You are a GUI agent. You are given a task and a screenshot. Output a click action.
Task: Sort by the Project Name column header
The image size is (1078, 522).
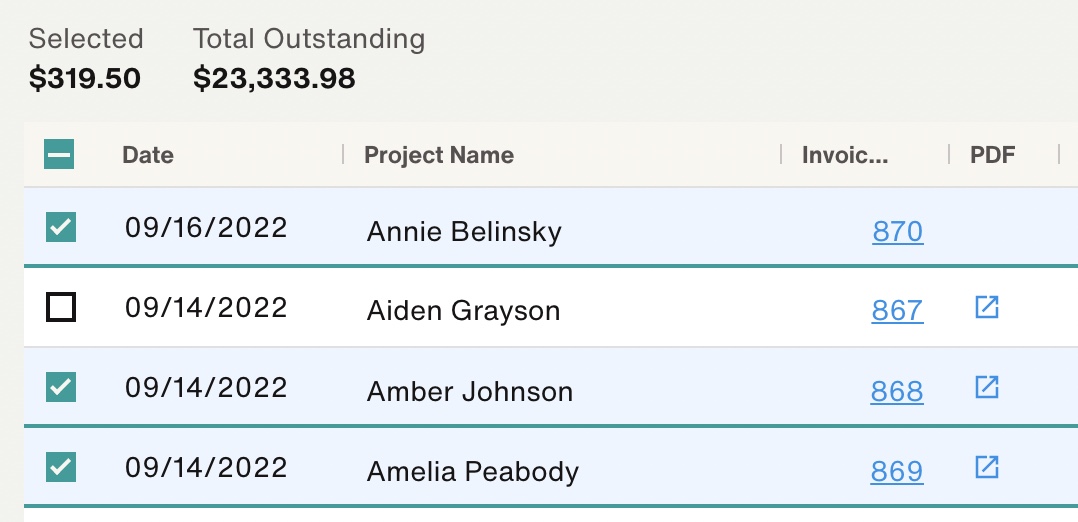pyautogui.click(x=439, y=155)
